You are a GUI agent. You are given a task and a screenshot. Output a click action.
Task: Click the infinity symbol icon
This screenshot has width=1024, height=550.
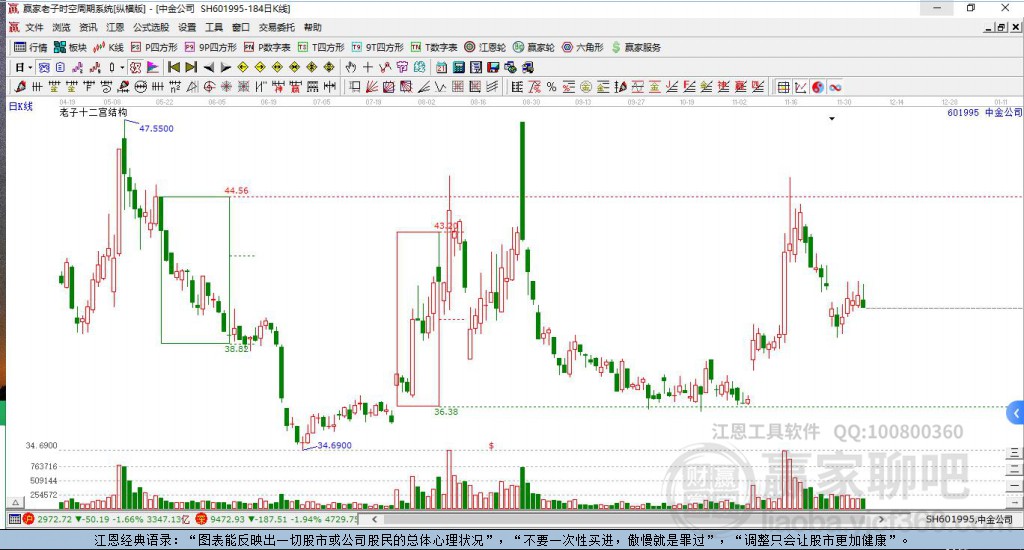pos(835,87)
